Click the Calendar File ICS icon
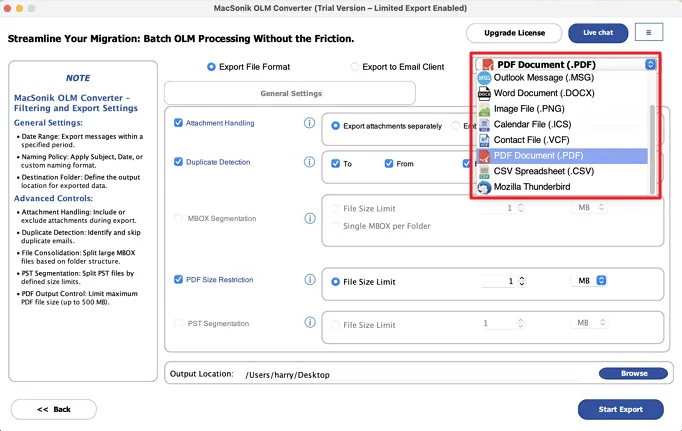The image size is (682, 431). click(484, 125)
